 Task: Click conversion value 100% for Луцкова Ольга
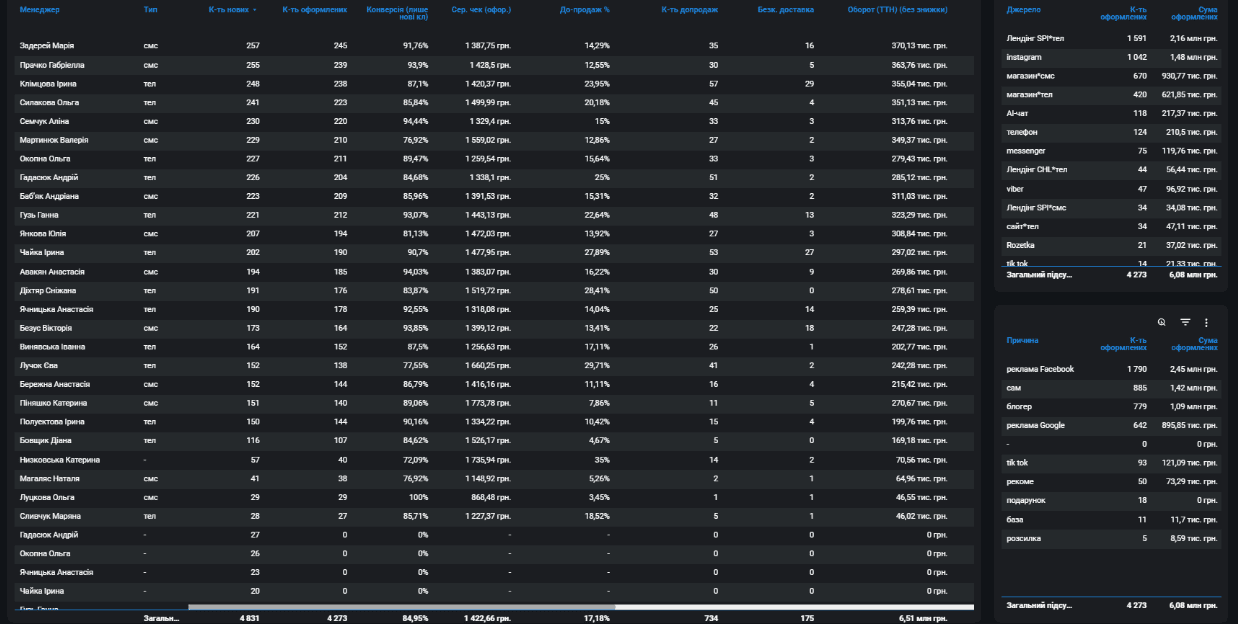418,497
